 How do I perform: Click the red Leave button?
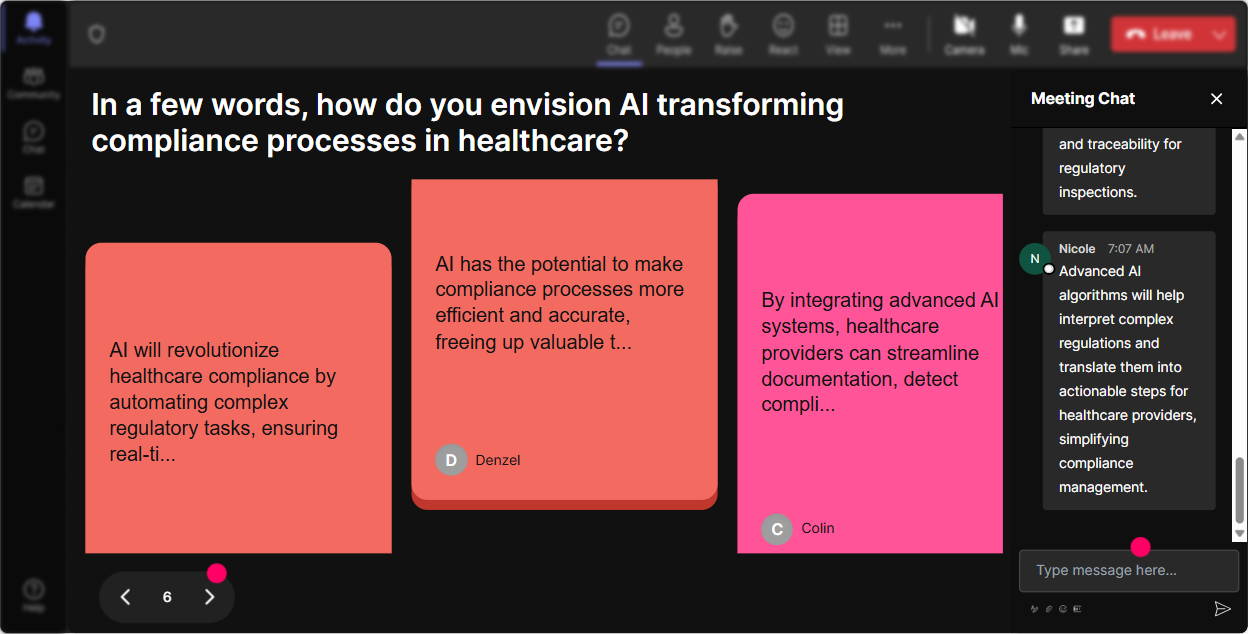click(x=1158, y=34)
